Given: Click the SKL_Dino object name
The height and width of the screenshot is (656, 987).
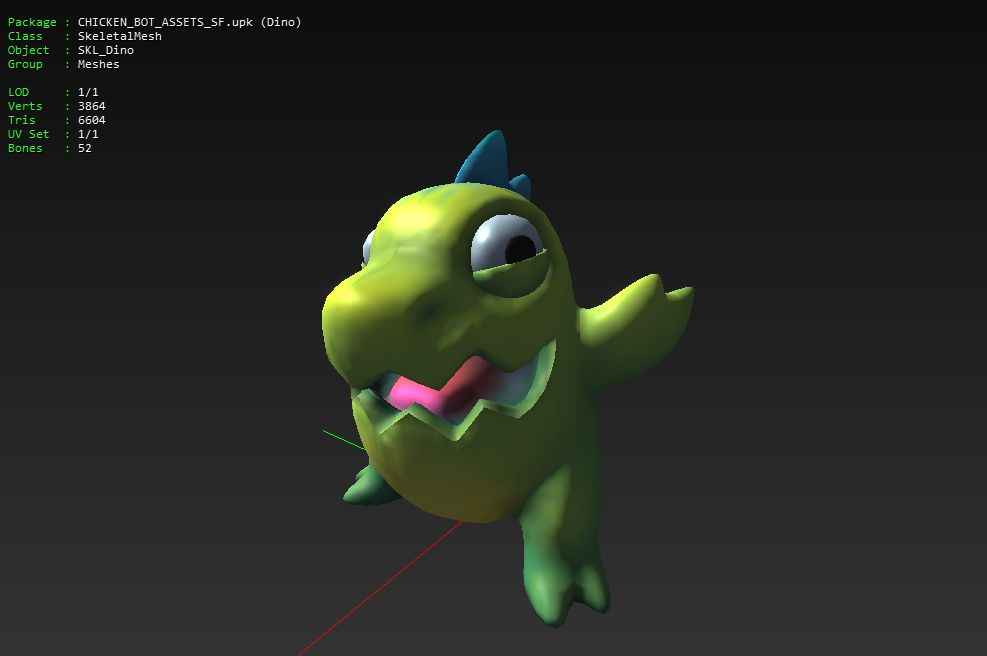Looking at the screenshot, I should pos(105,50).
